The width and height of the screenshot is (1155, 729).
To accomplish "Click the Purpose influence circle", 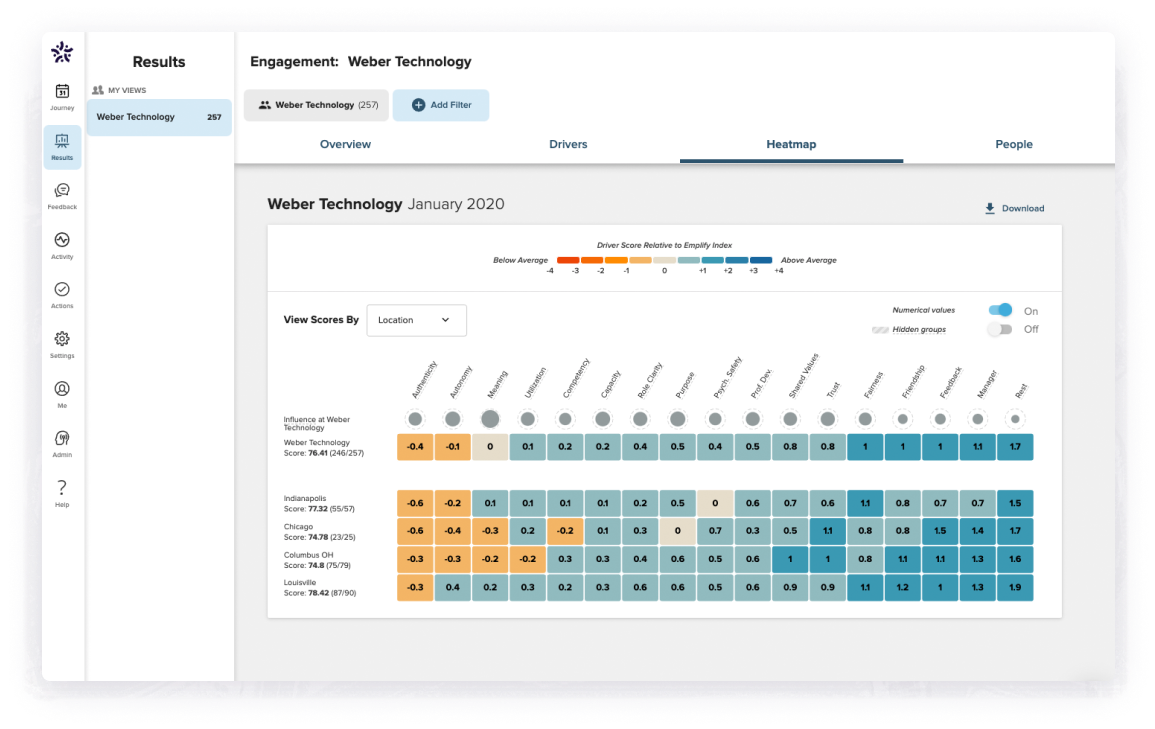I will tap(678, 419).
